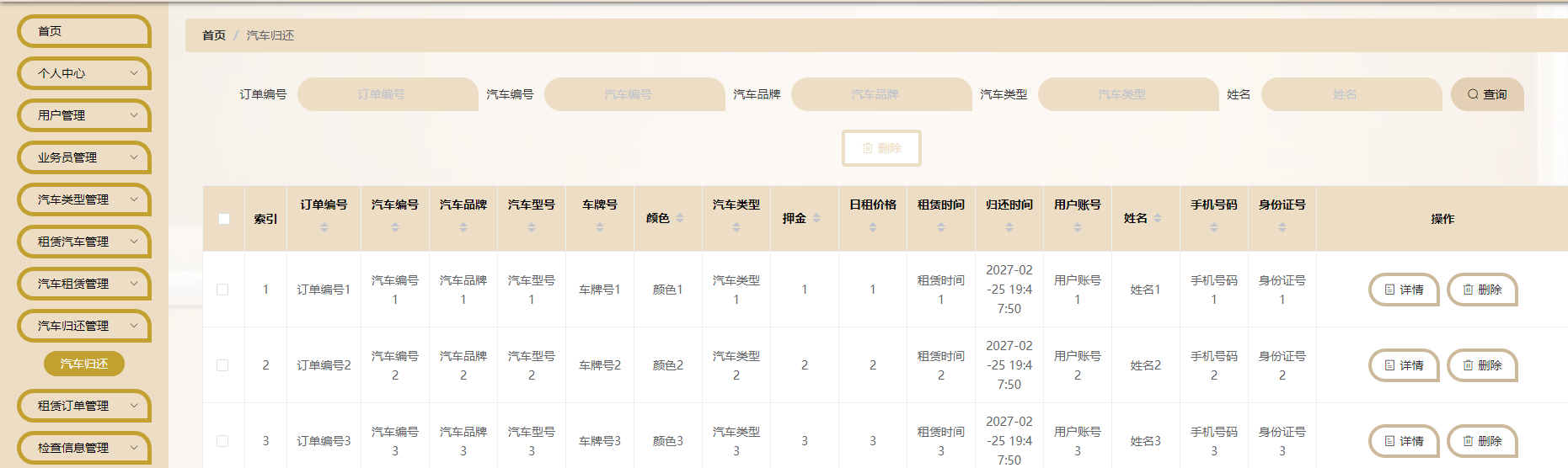The height and width of the screenshot is (468, 1568).
Task: Select 汽车归还 submenu item
Action: point(84,364)
